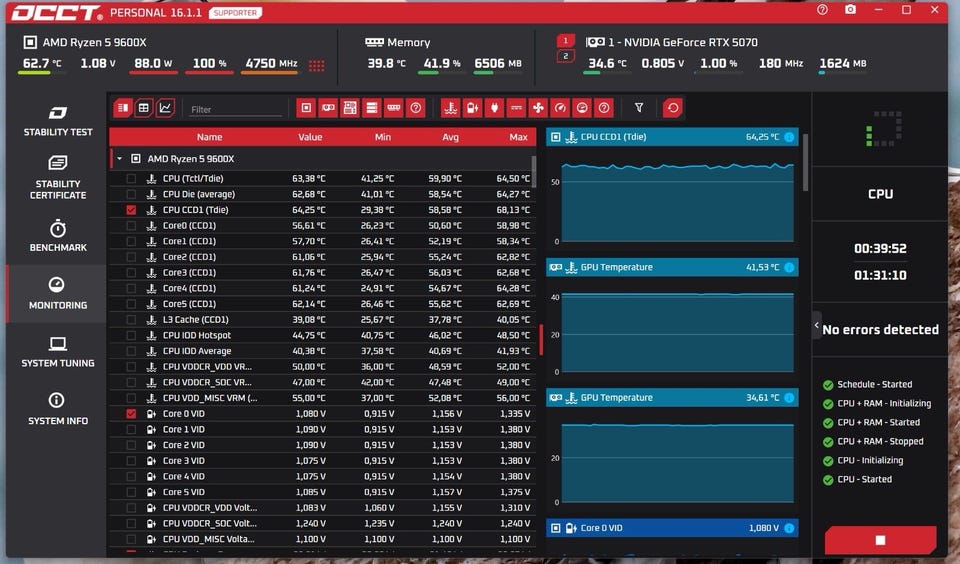
Task: Check the Core0 (CCD1) checkbox
Action: [x=131, y=226]
